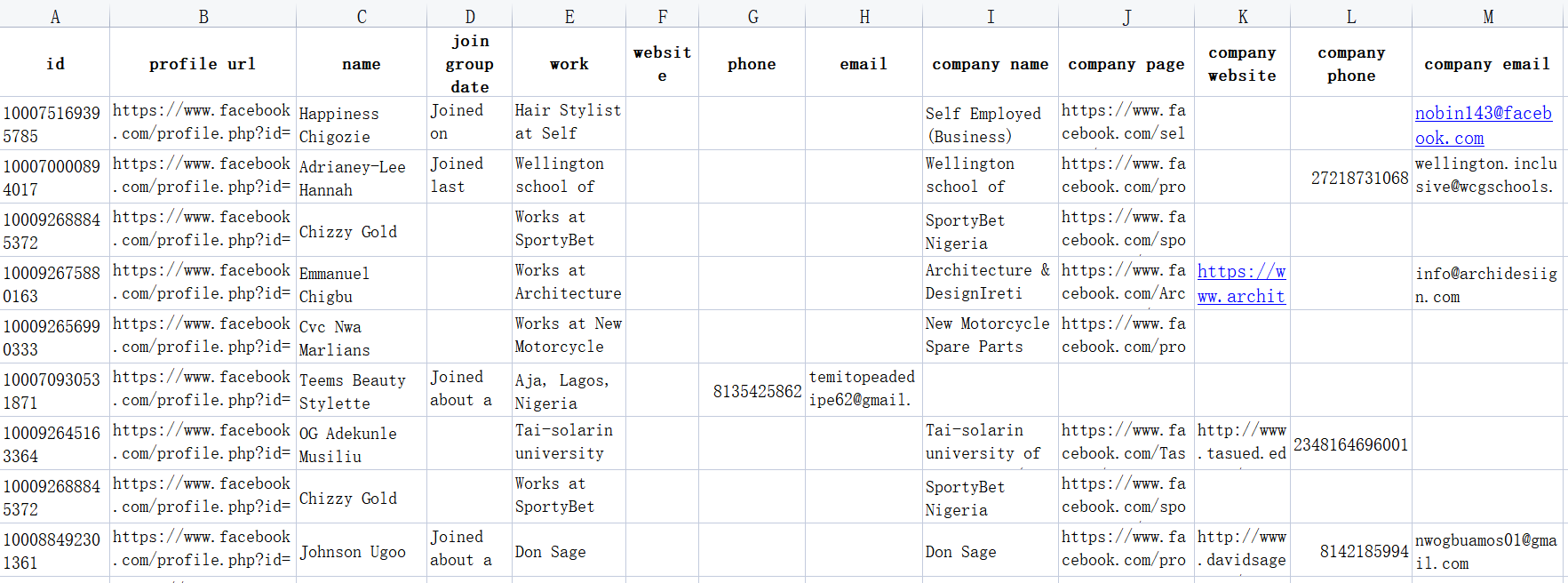This screenshot has height=583, width=1568.
Task: Click the 'company name' header cell
Action: [991, 62]
